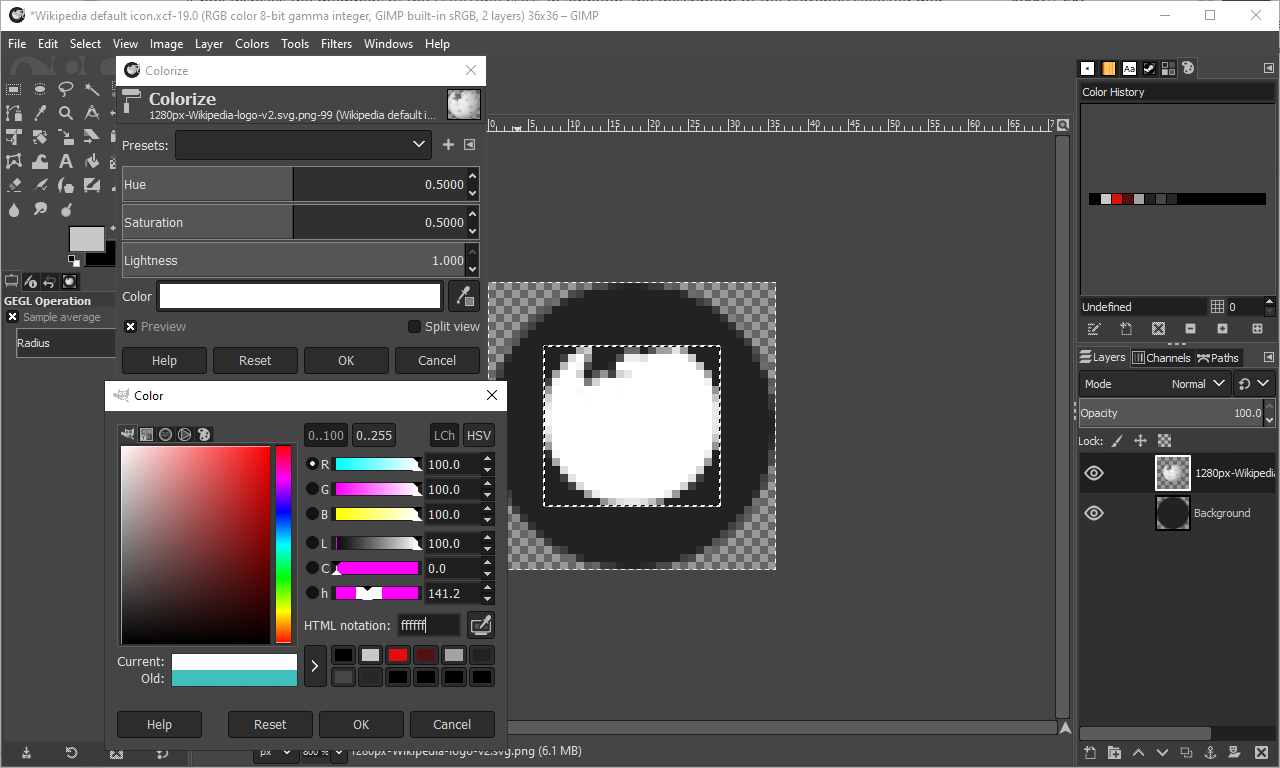Toggle the Sample average checkbox

(13, 317)
